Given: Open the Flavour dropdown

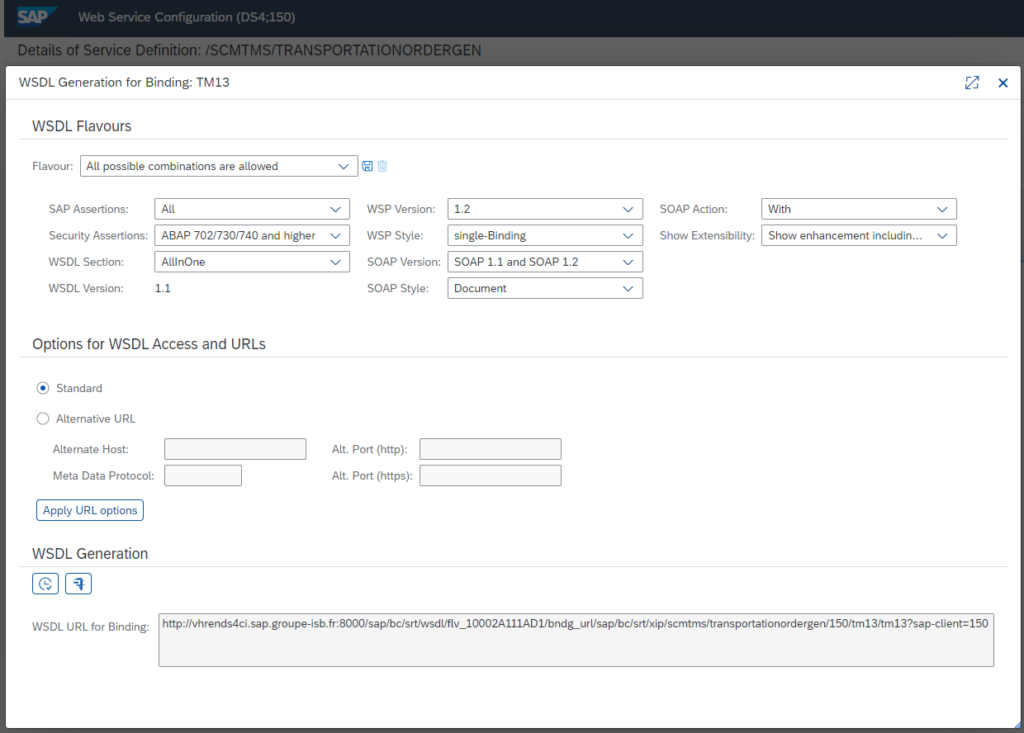Looking at the screenshot, I should point(219,166).
